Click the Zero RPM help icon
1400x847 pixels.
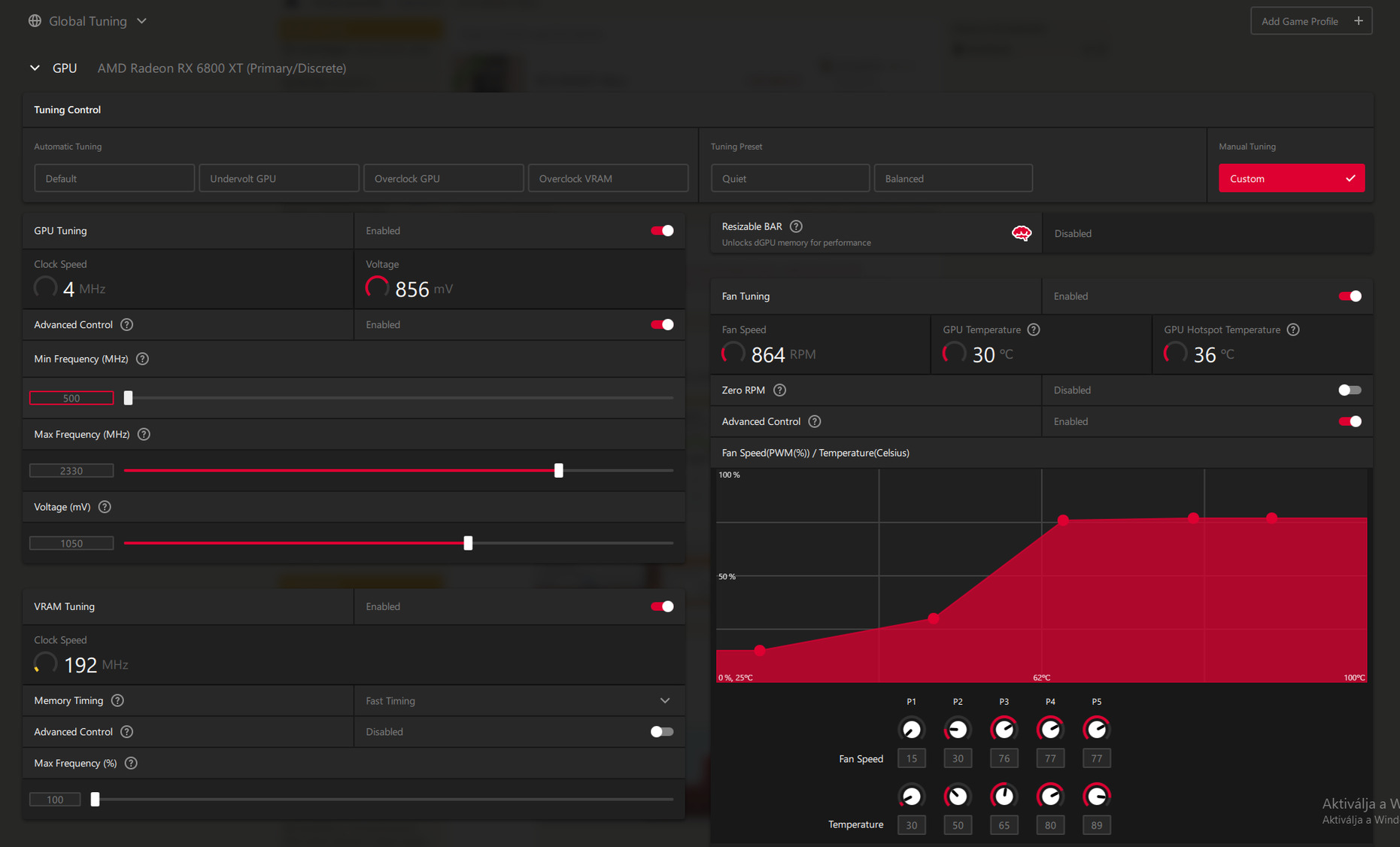tap(779, 390)
